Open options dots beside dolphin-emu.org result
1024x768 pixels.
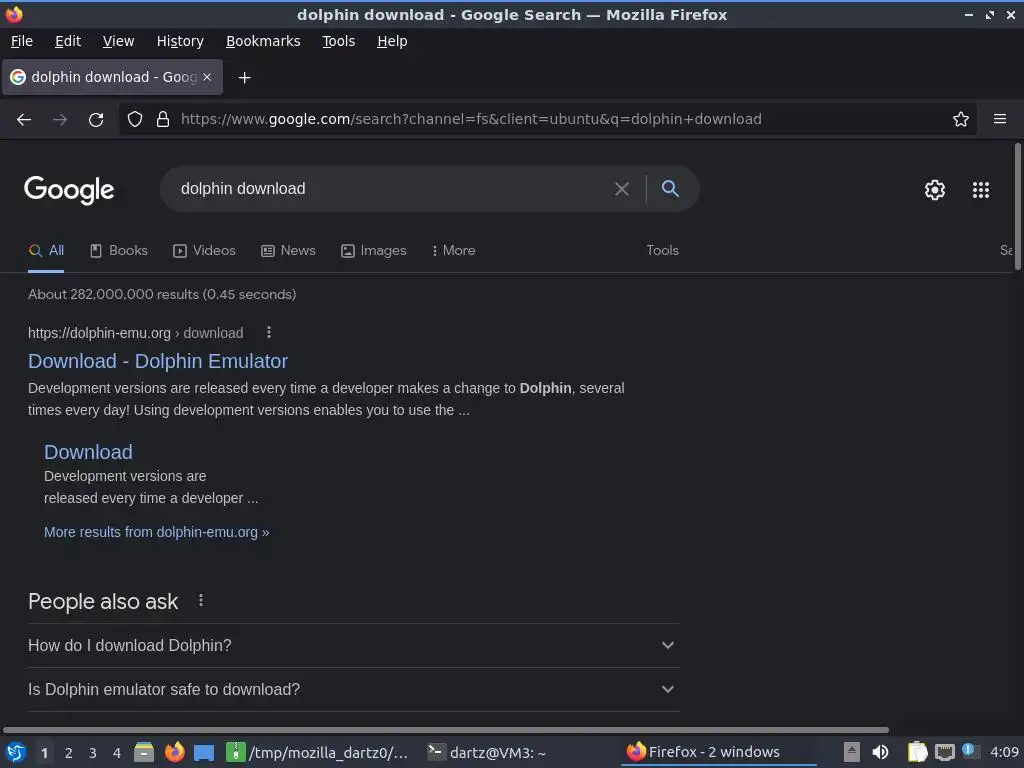pyautogui.click(x=268, y=332)
